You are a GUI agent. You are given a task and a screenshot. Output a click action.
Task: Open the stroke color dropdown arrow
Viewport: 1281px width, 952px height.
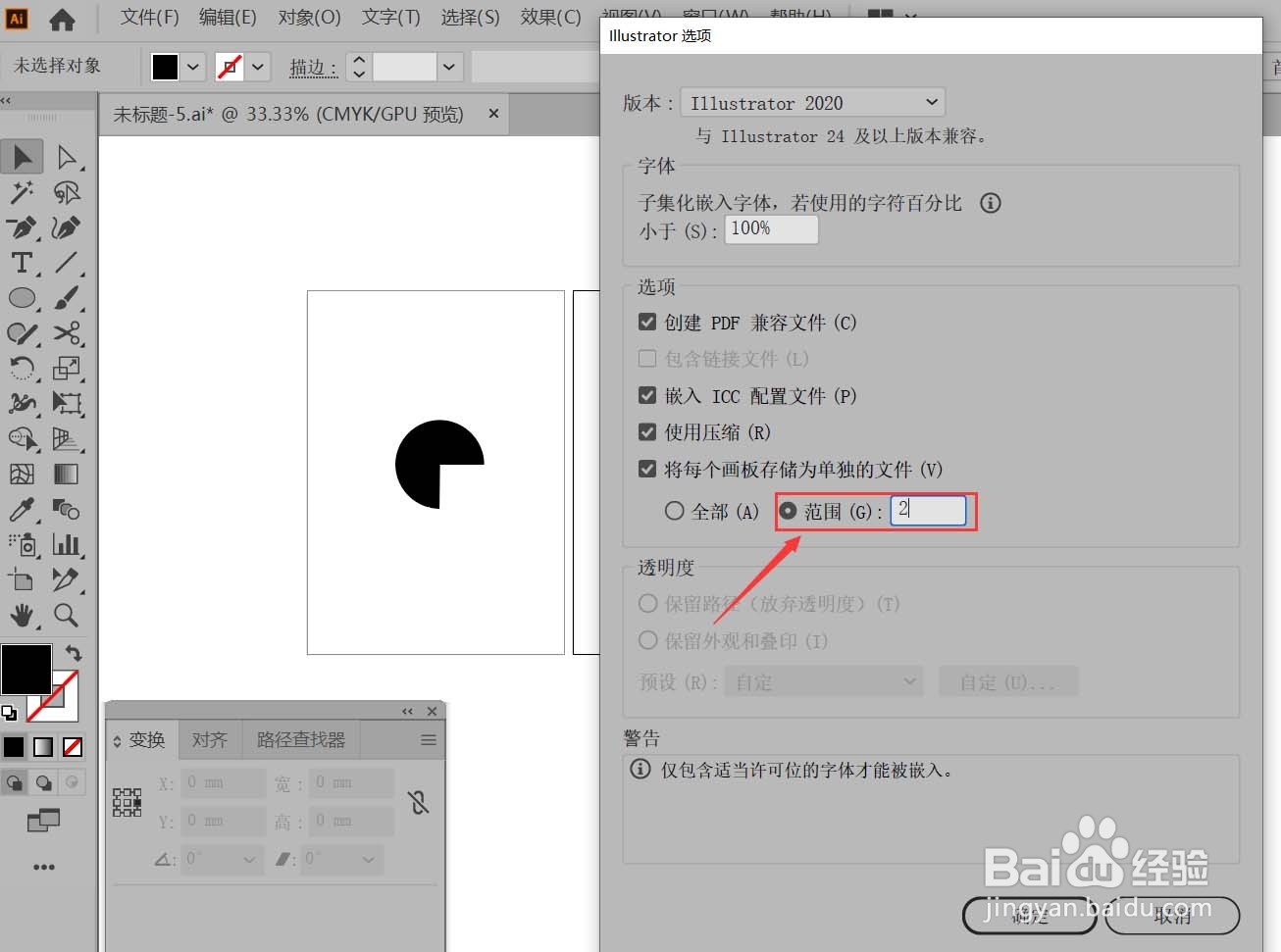pos(258,67)
